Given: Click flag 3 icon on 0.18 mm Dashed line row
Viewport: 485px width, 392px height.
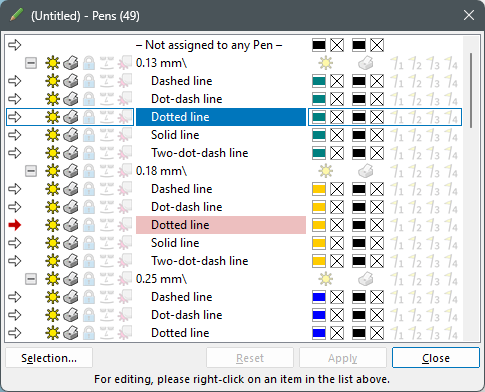Looking at the screenshot, I should coord(433,189).
